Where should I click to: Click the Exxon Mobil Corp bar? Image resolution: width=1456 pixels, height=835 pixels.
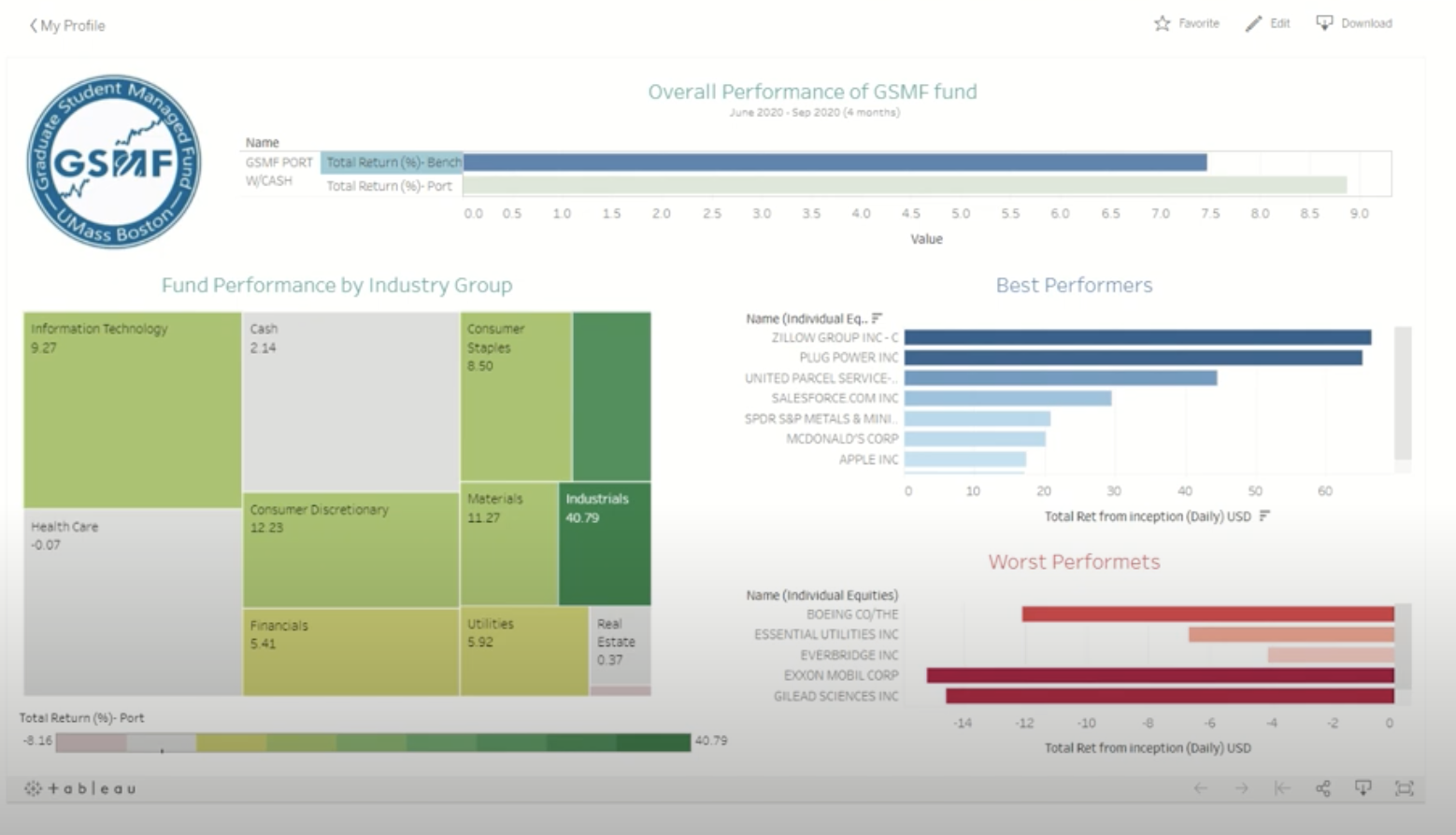1161,675
